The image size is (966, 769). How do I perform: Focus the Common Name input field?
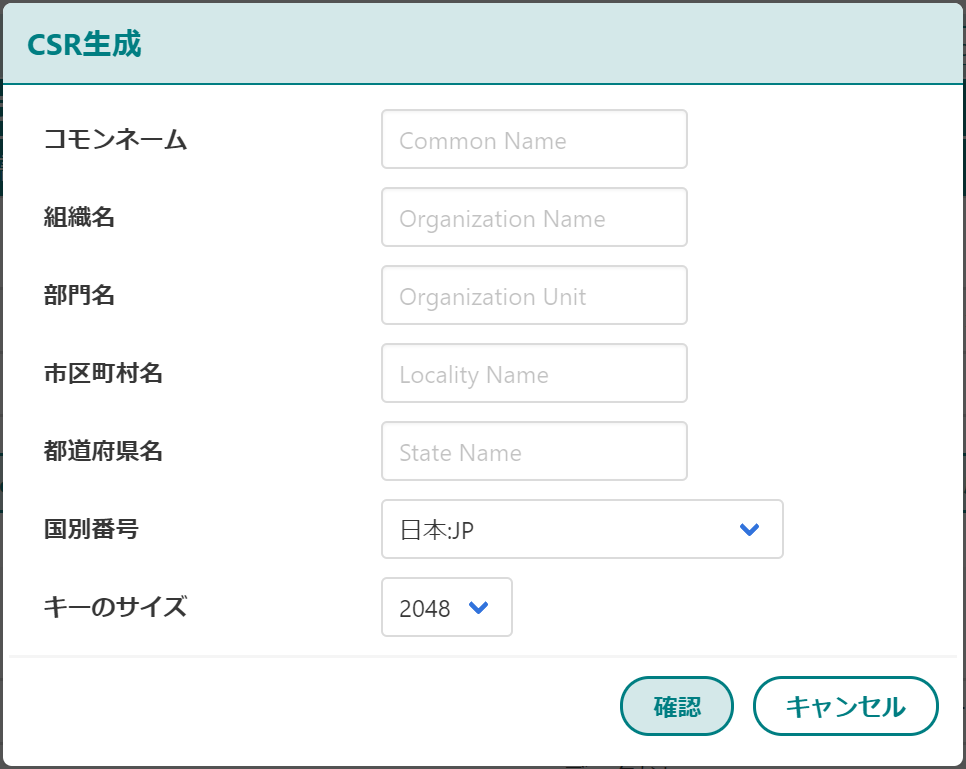point(534,139)
